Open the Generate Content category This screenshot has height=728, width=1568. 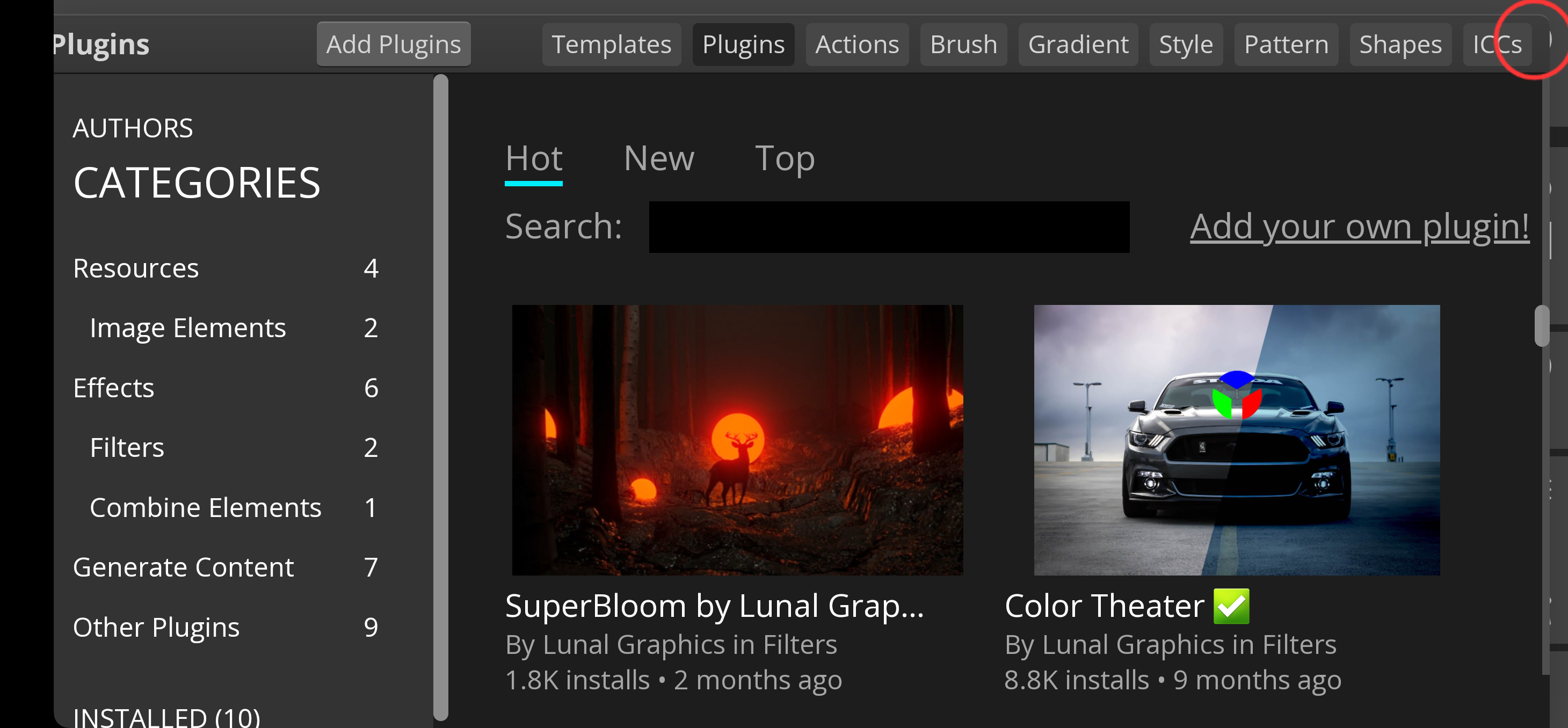pos(183,566)
